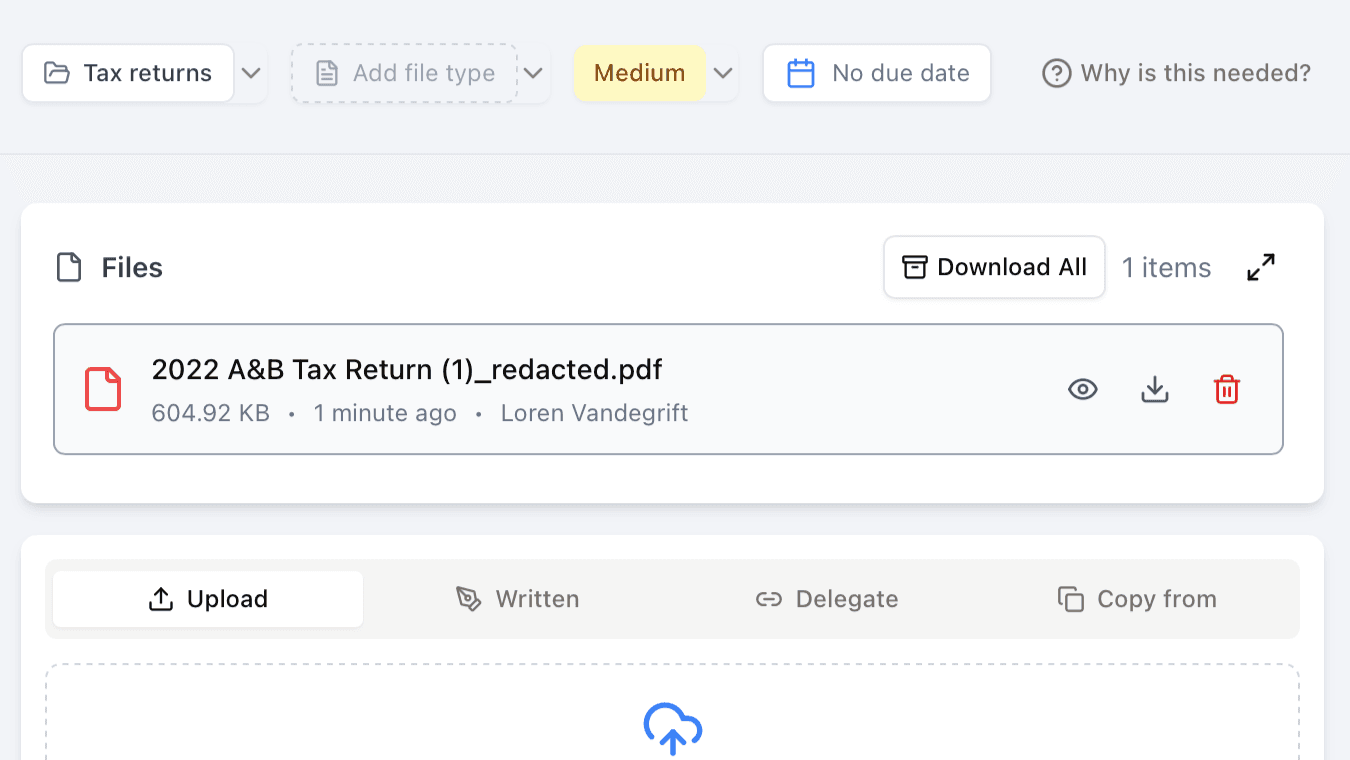The width and height of the screenshot is (1350, 760).
Task: Click the Files panel document icon
Action: click(67, 267)
